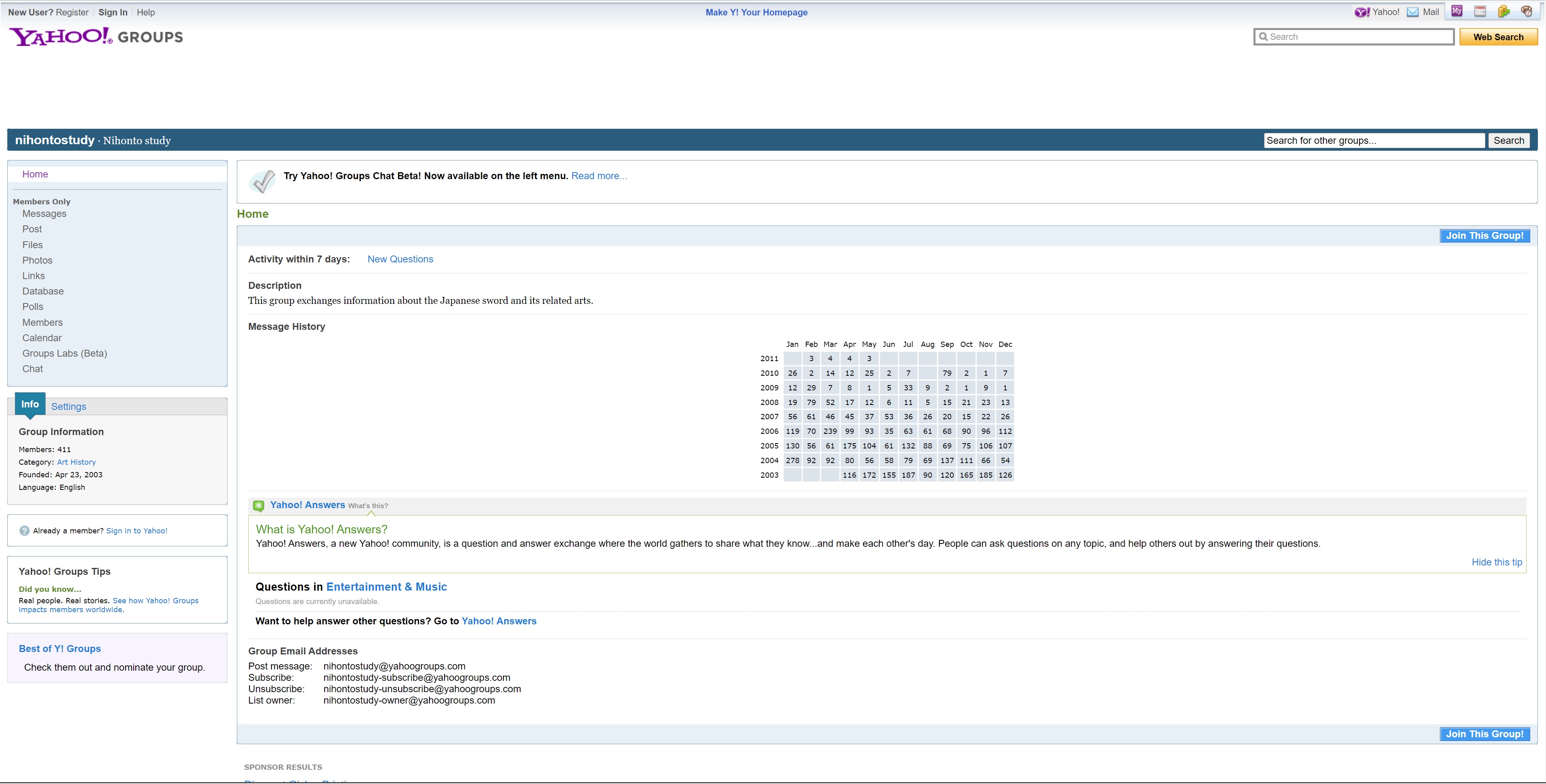The height and width of the screenshot is (784, 1546).
Task: Click the Mail envelope icon
Action: (1413, 12)
